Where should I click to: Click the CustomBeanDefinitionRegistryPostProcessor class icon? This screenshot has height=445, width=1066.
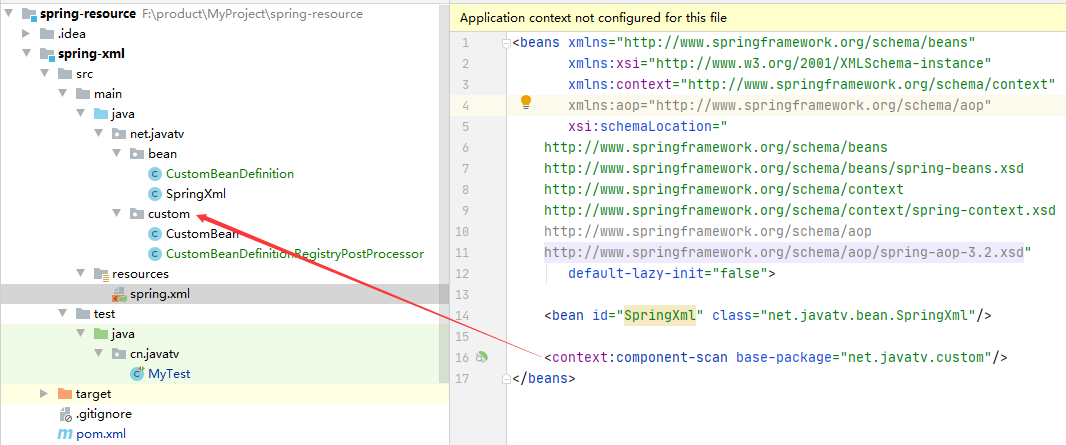154,254
